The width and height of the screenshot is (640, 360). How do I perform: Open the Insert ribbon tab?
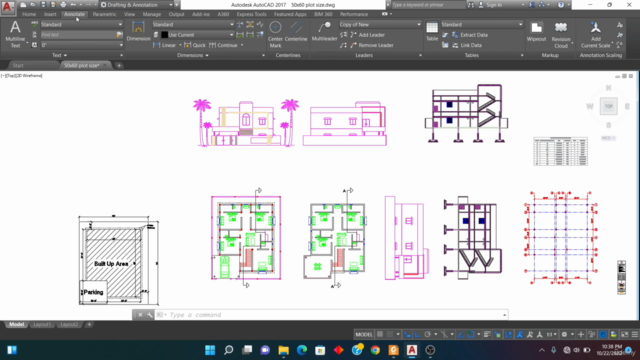point(50,14)
